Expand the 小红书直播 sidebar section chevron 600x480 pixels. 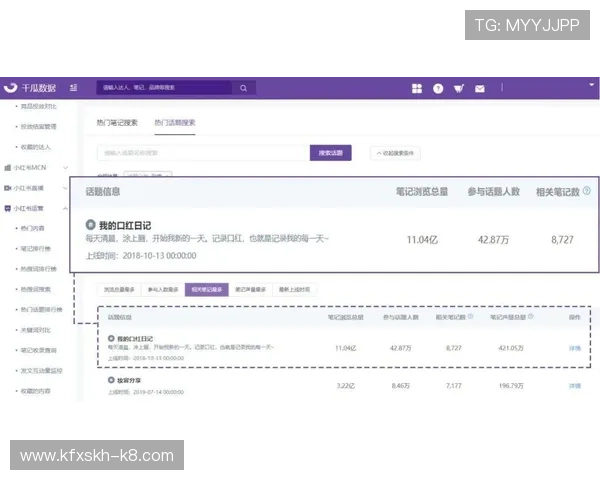65,188
